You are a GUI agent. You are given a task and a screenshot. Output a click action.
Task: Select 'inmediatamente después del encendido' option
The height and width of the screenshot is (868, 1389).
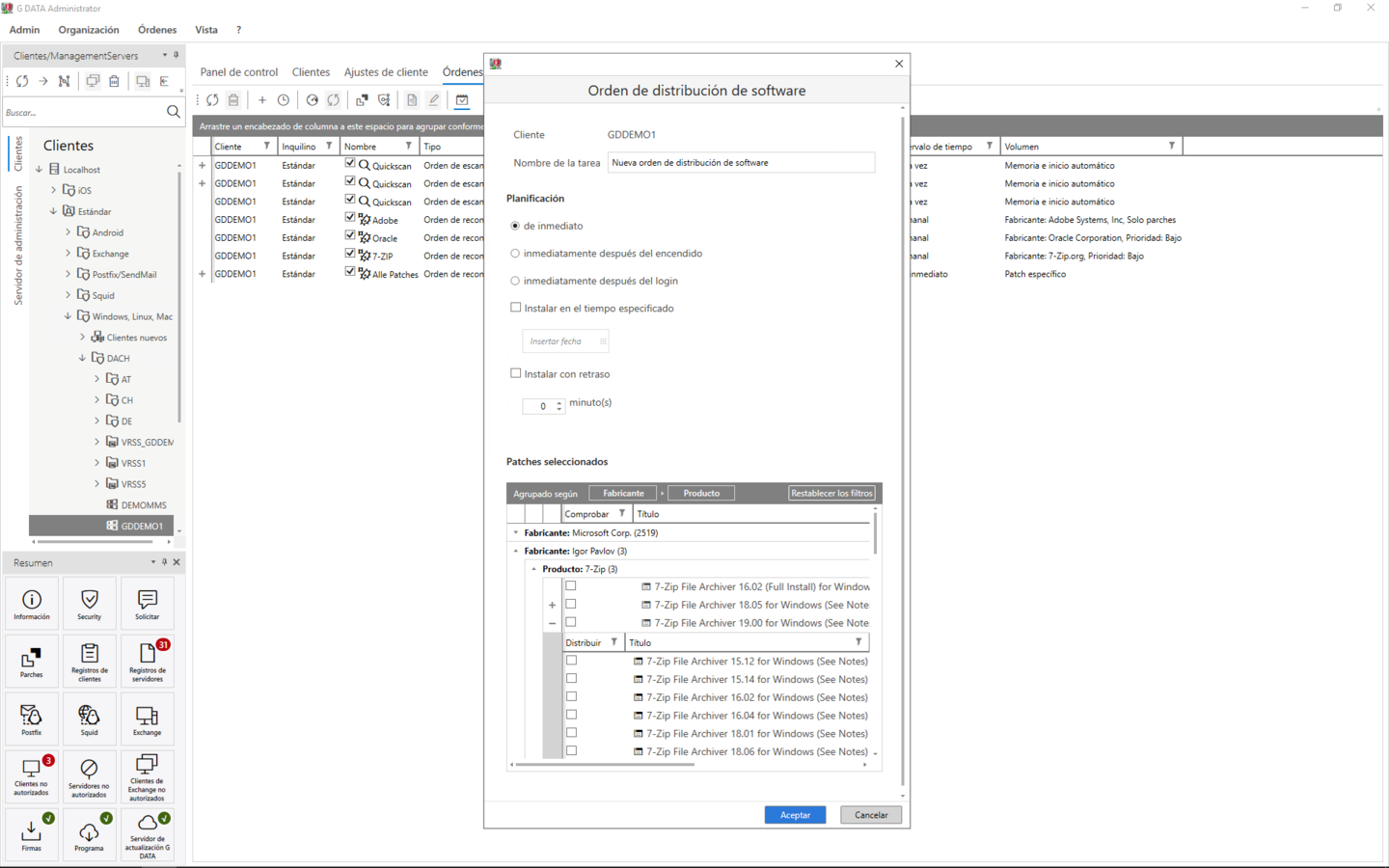515,254
